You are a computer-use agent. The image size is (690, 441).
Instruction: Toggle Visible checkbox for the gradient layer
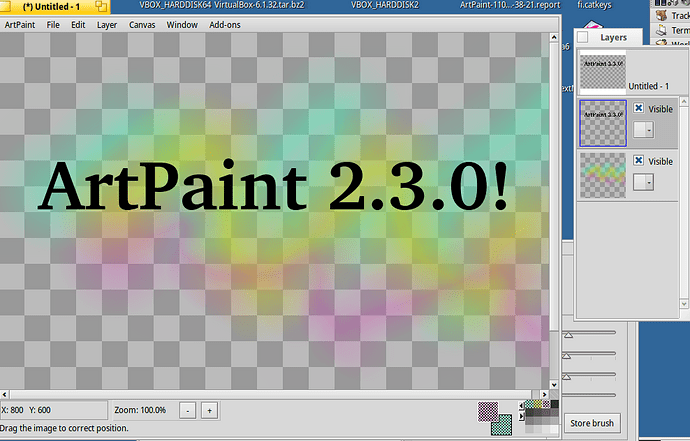(639, 160)
